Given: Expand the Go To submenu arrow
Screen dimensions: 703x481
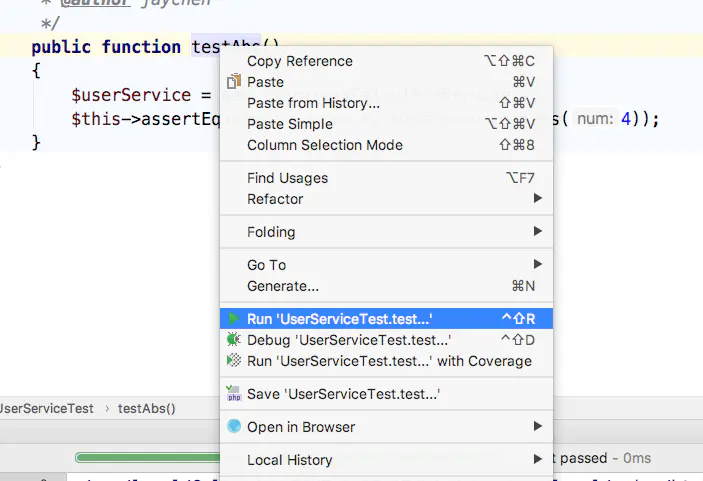Looking at the screenshot, I should tap(538, 264).
